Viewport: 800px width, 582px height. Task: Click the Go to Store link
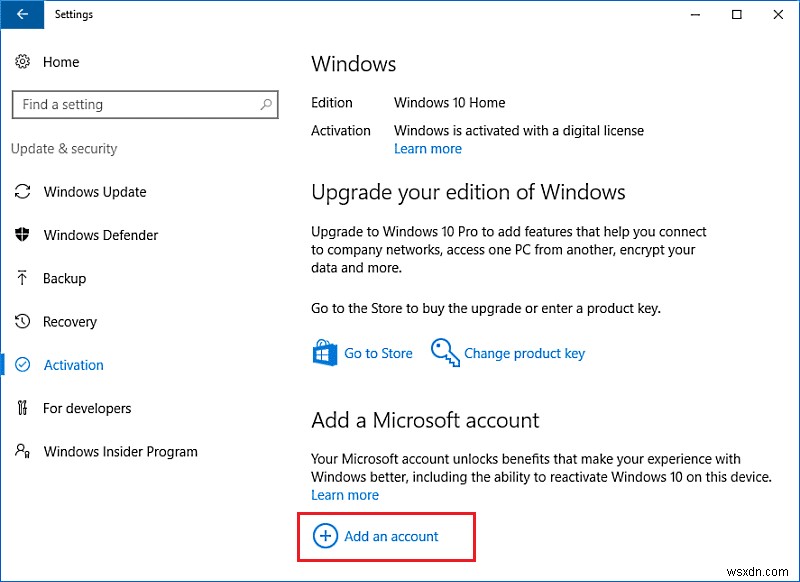pos(379,353)
